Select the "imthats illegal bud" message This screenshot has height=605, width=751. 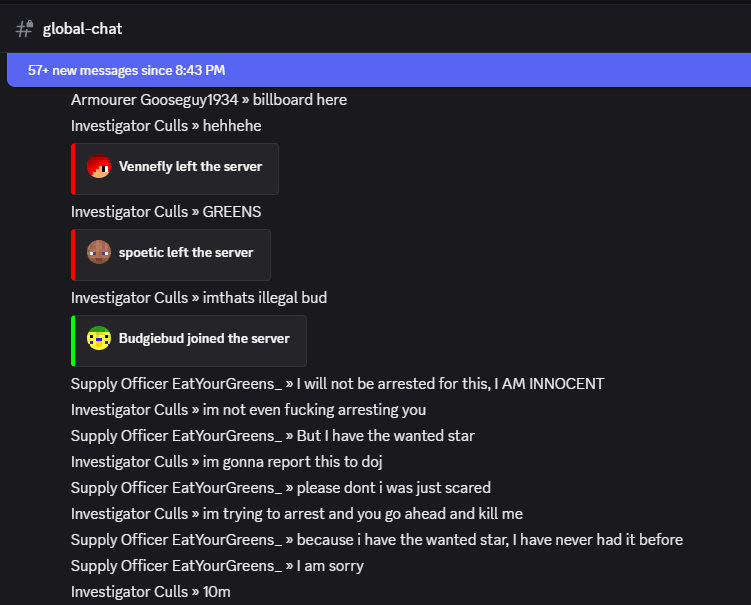point(199,298)
